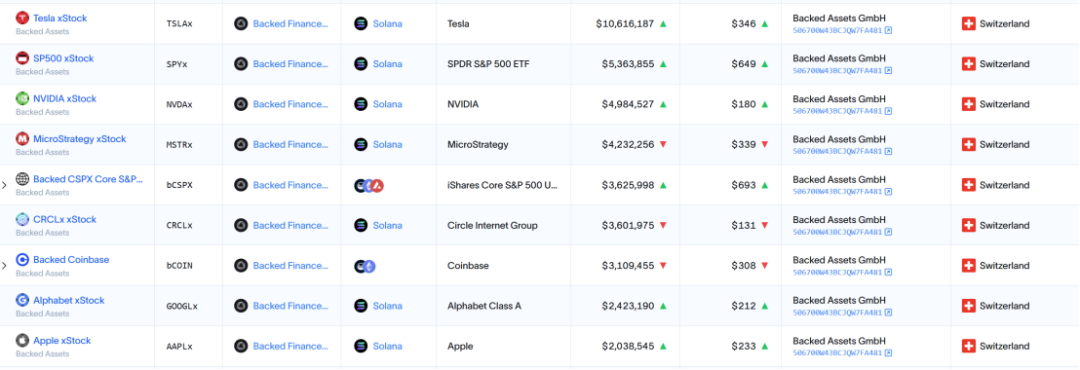The width and height of the screenshot is (1080, 370).
Task: Expand the Backed Coinbase row
Action: pos(4,266)
